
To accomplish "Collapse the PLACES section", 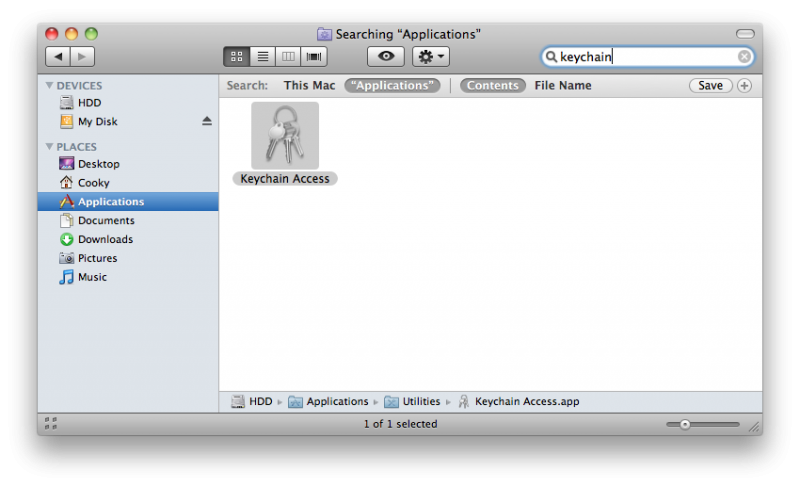I will [x=49, y=146].
